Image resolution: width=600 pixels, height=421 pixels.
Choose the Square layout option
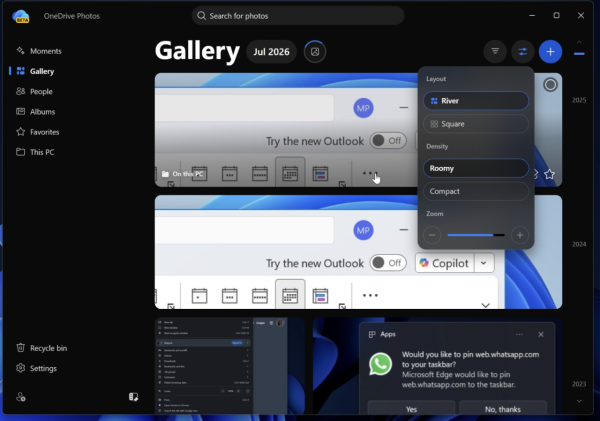pyautogui.click(x=476, y=124)
